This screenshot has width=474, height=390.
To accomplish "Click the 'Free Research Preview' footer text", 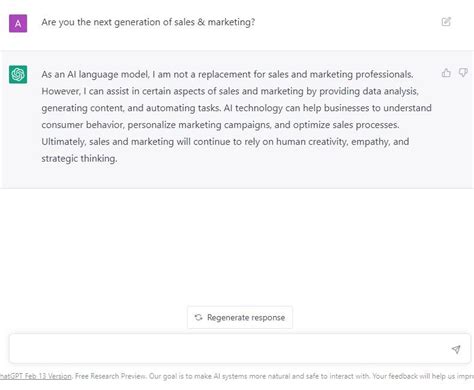I will pyautogui.click(x=110, y=376).
